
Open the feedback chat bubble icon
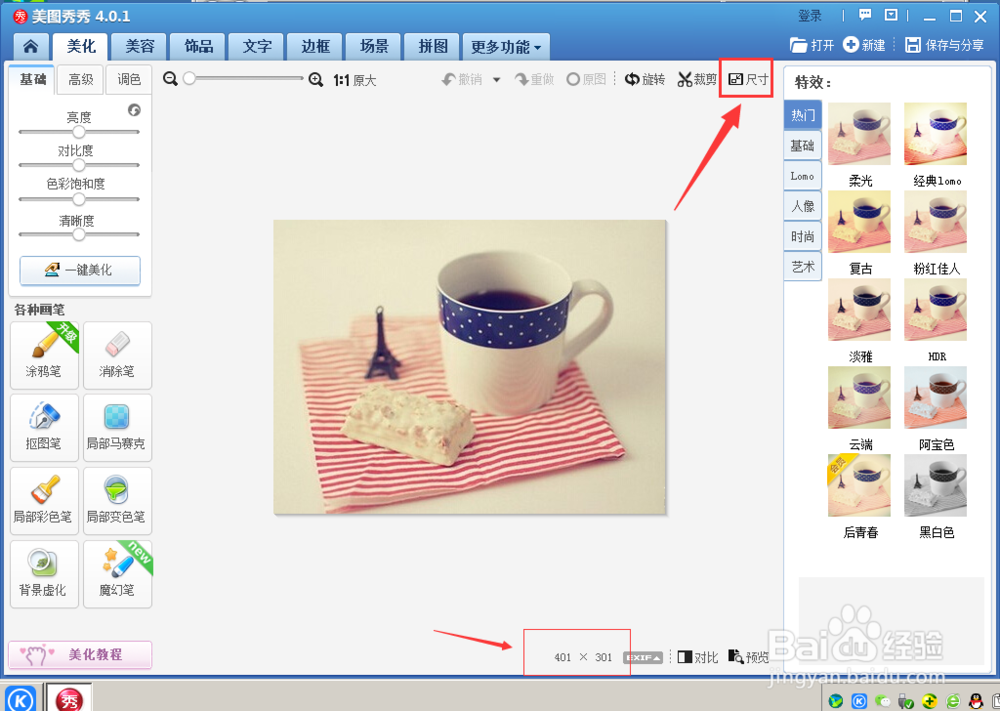(865, 15)
